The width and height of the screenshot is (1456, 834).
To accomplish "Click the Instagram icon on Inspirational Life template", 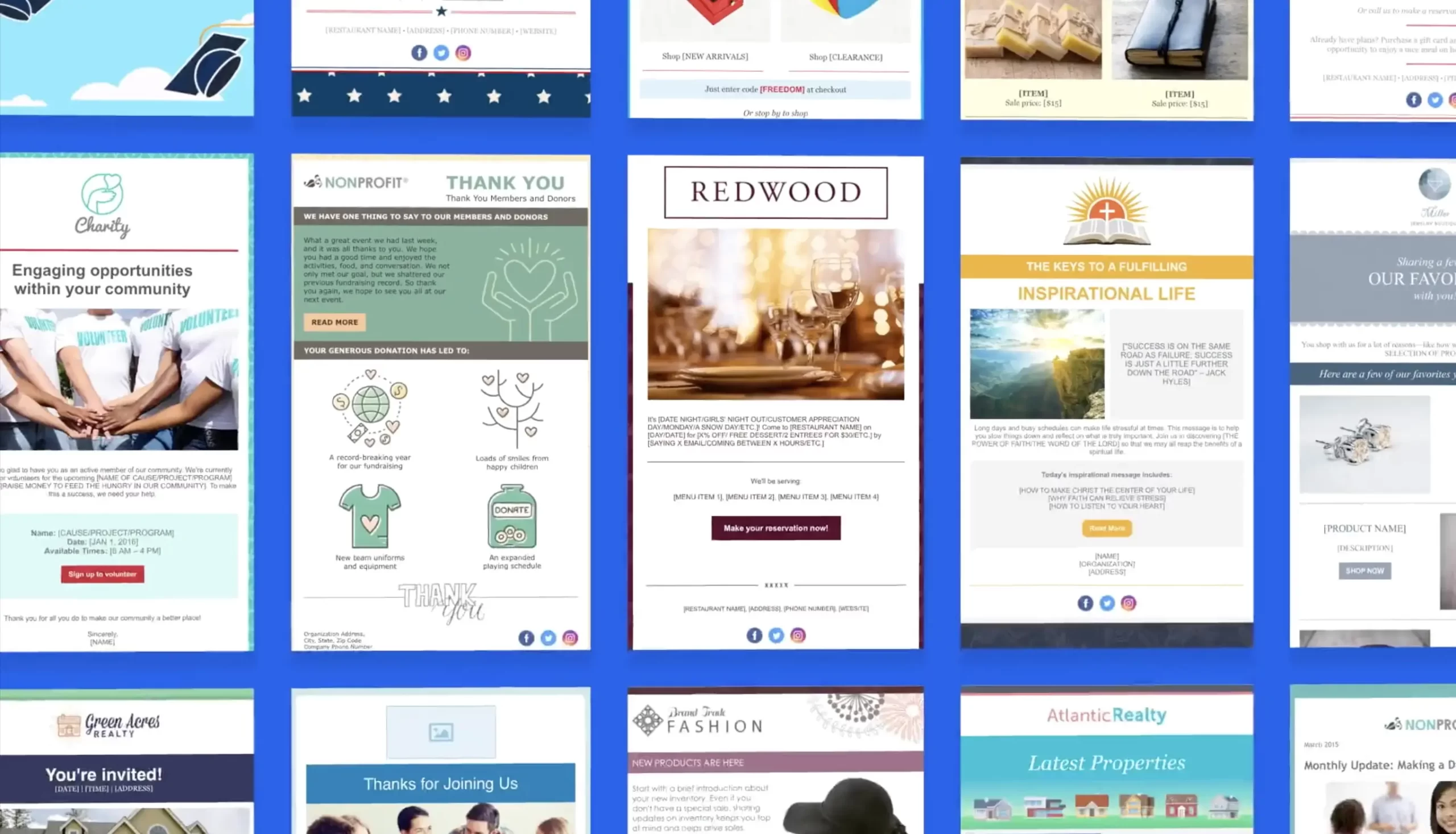I will pyautogui.click(x=1128, y=602).
